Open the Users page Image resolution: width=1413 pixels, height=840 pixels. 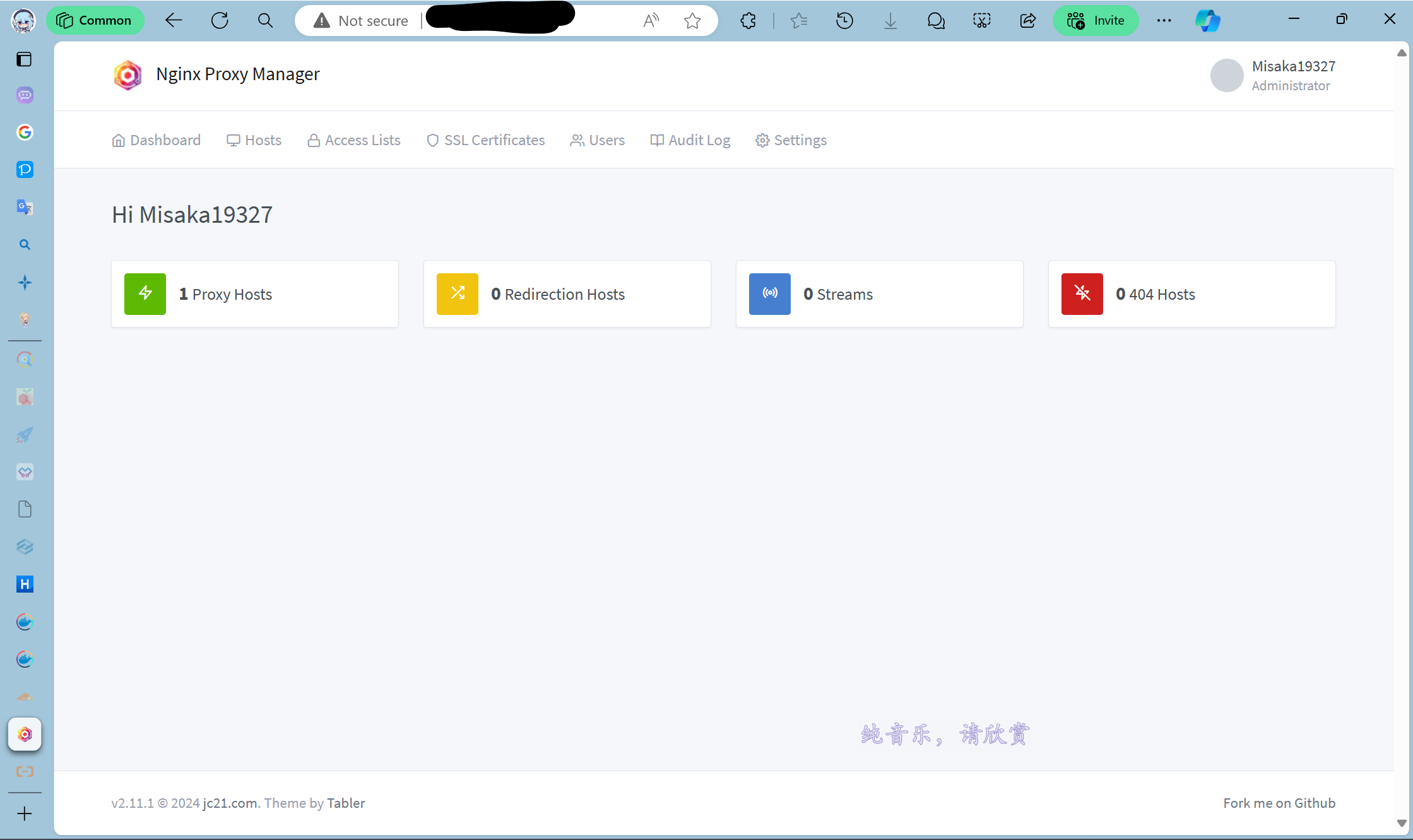pos(597,140)
